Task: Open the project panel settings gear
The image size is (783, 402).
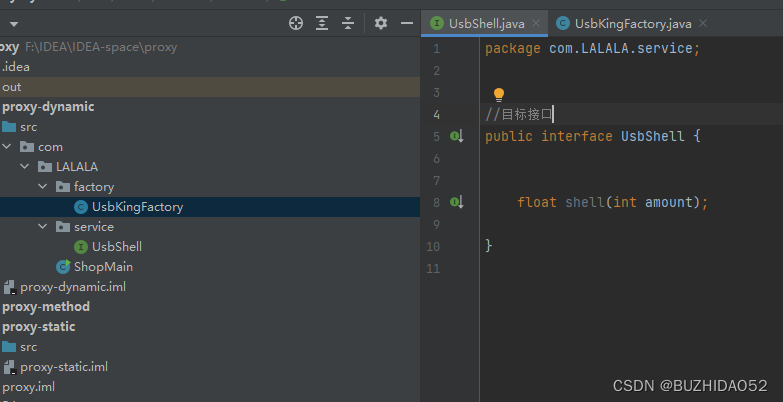Action: [381, 23]
